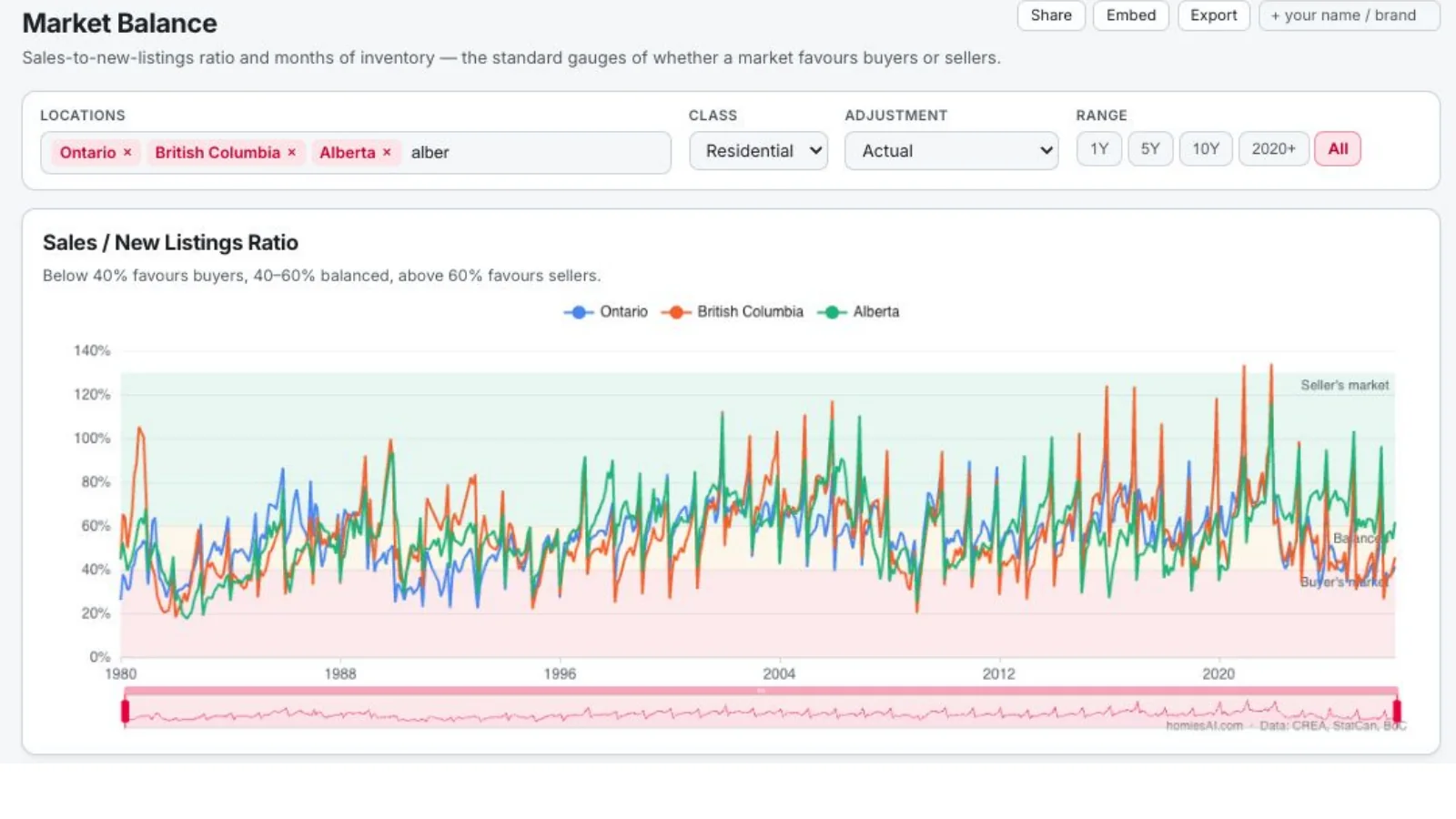
Task: Remove the British Columbia location tag
Action: (292, 153)
